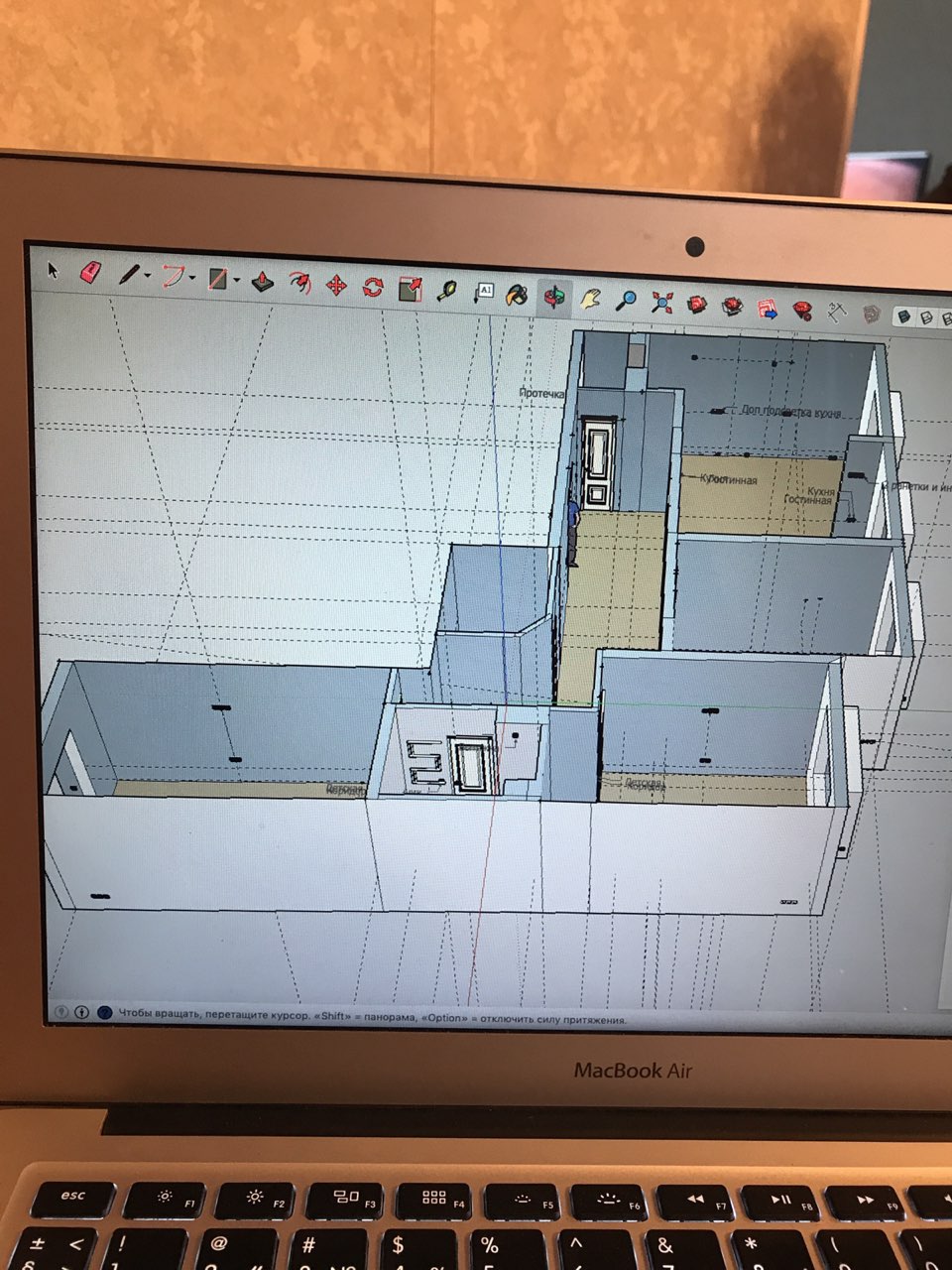Click the highlighted Orbit tool
The height and width of the screenshot is (1270, 952).
(x=554, y=297)
